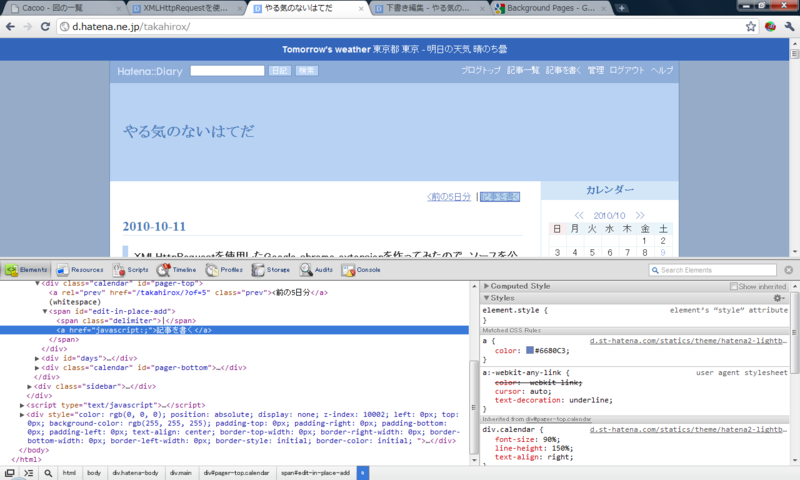The width and height of the screenshot is (800, 480).
Task: Click the Hatena diary search input
Action: (228, 71)
